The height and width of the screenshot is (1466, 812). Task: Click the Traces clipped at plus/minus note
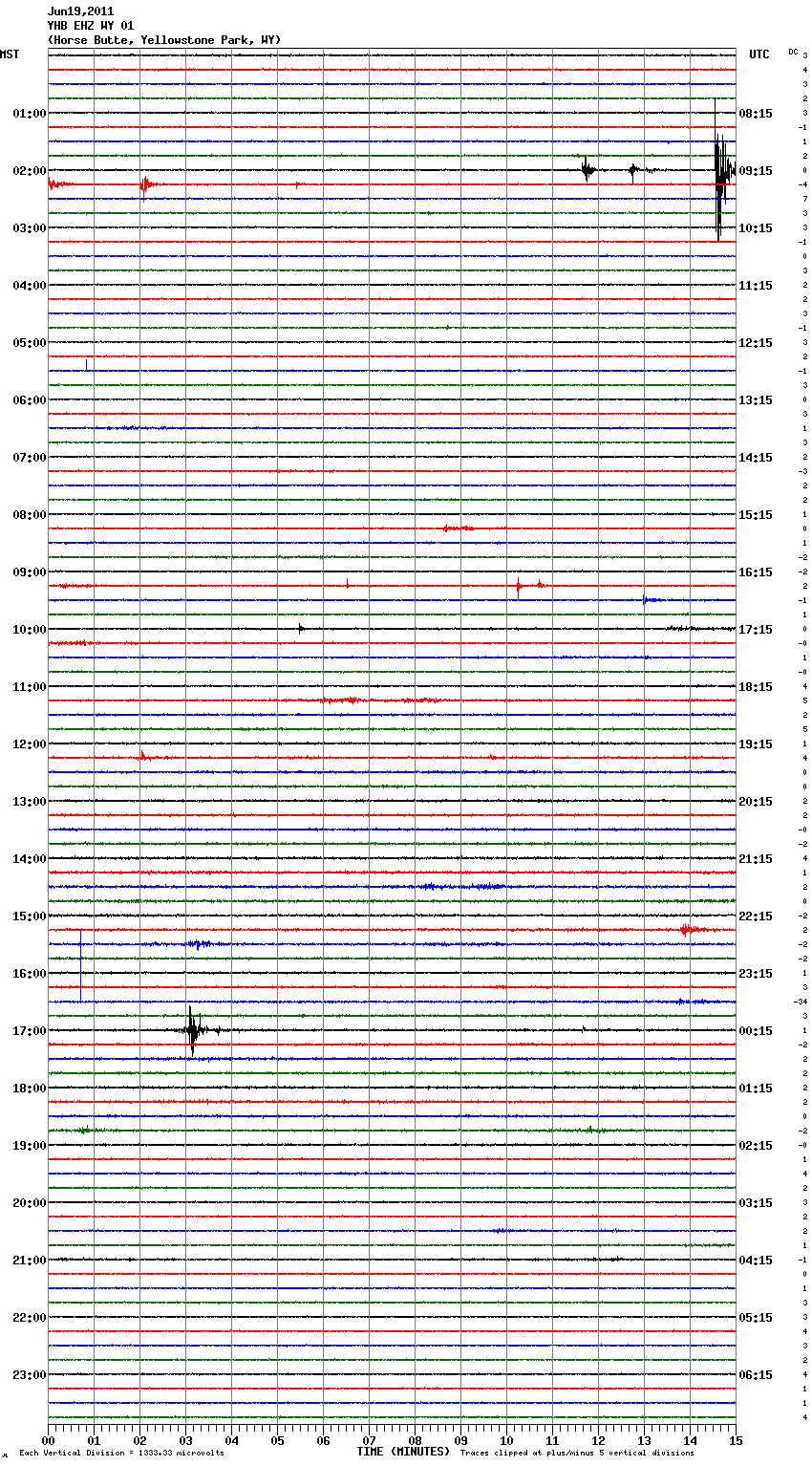coord(577,1454)
